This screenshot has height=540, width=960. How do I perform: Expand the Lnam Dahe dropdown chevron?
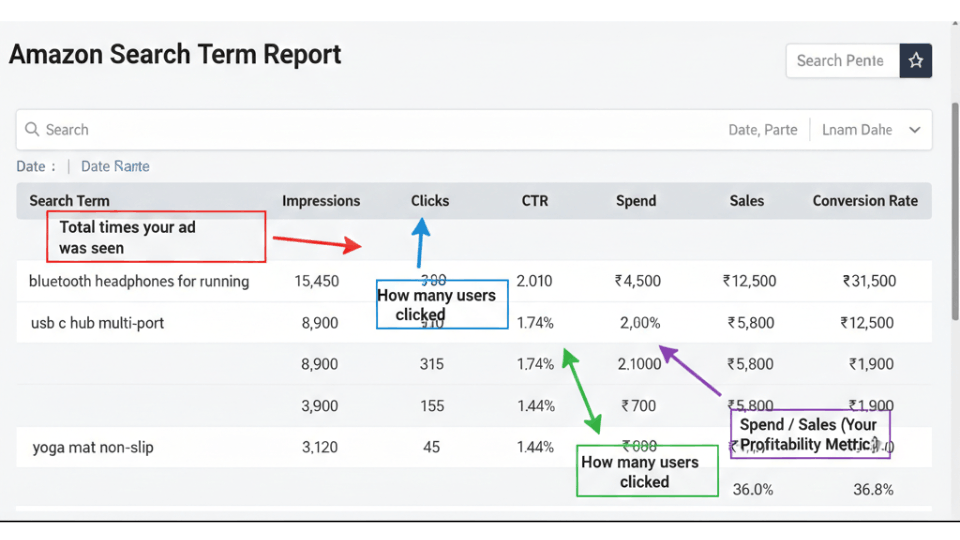pyautogui.click(x=914, y=130)
